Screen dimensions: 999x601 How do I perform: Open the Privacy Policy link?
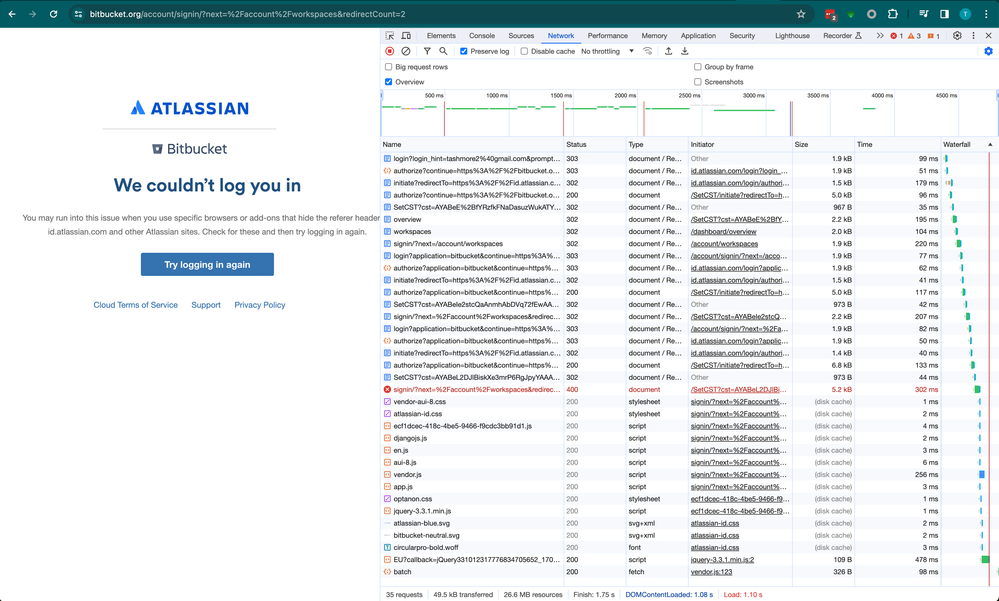point(260,305)
